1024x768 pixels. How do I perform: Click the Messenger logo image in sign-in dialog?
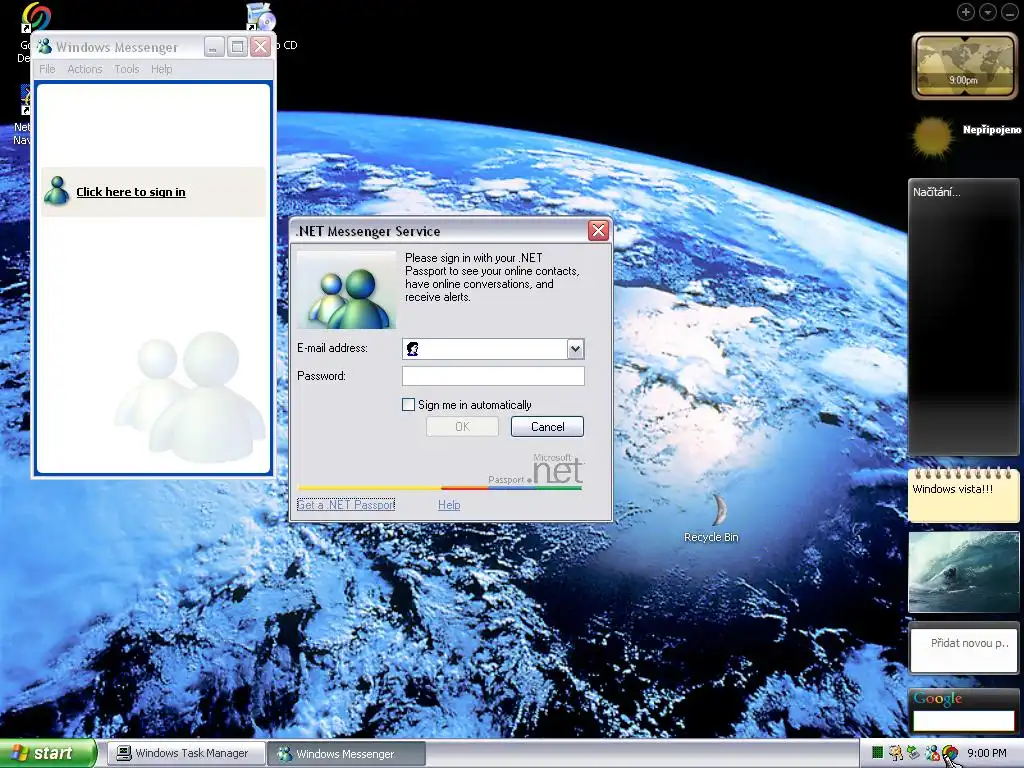pos(346,290)
